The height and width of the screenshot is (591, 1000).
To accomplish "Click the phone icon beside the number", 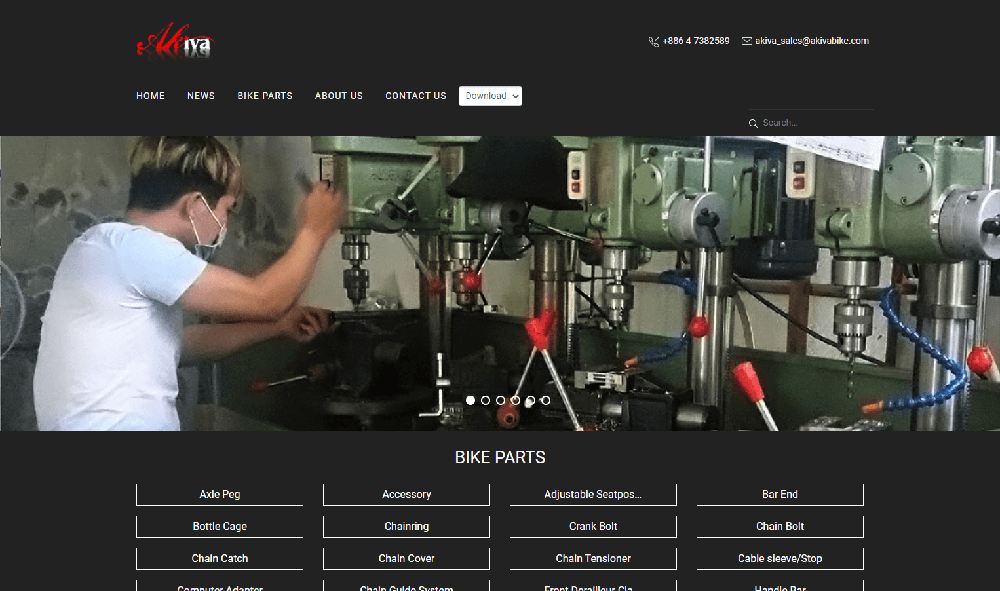I will [653, 42].
